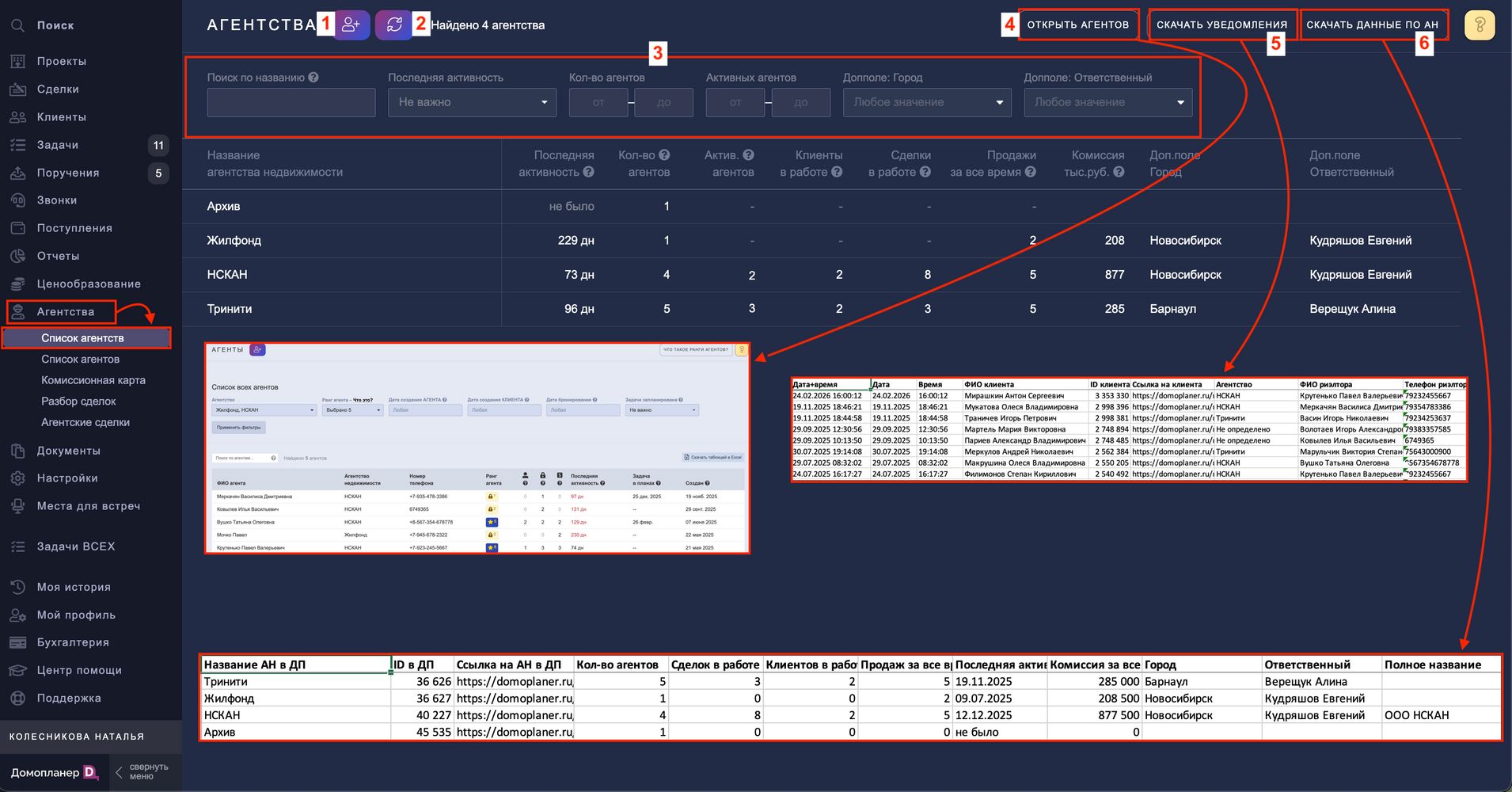Open the Последняя активность dropdown
Viewport: 1512px width, 792px height.
pyautogui.click(x=472, y=102)
